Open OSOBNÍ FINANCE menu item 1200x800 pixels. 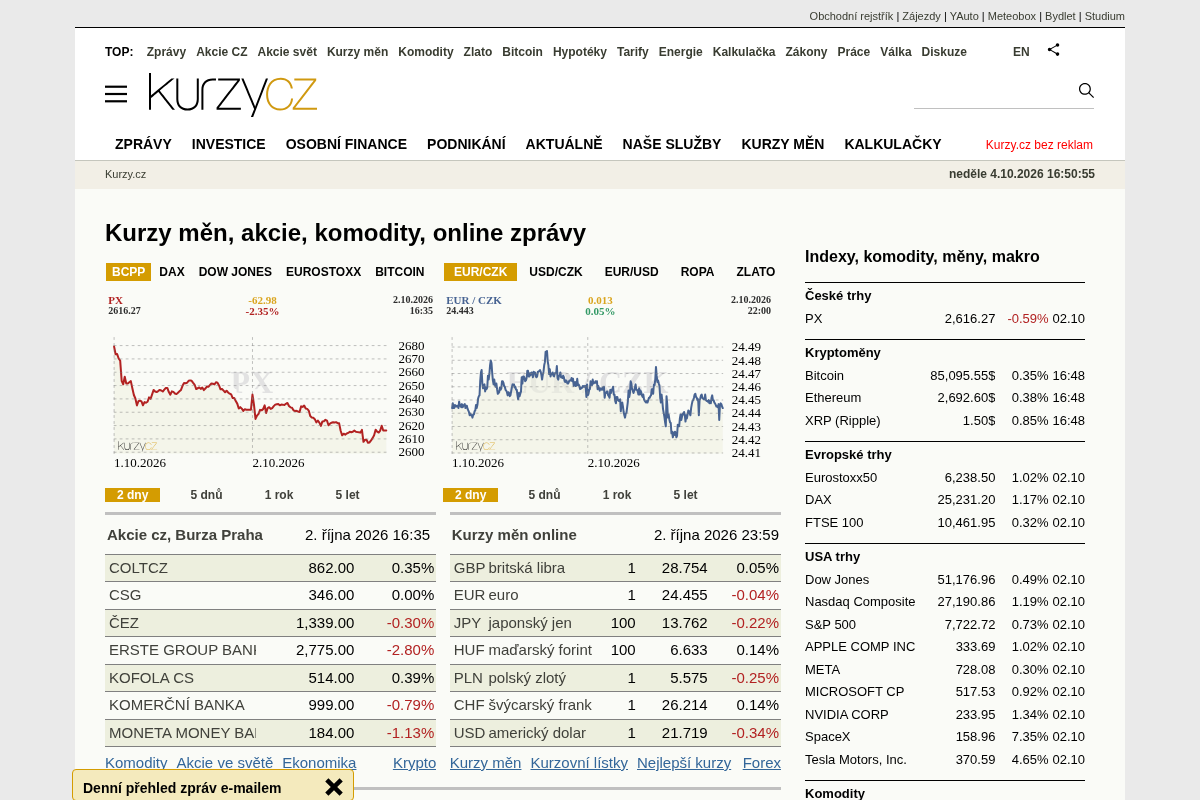[346, 144]
